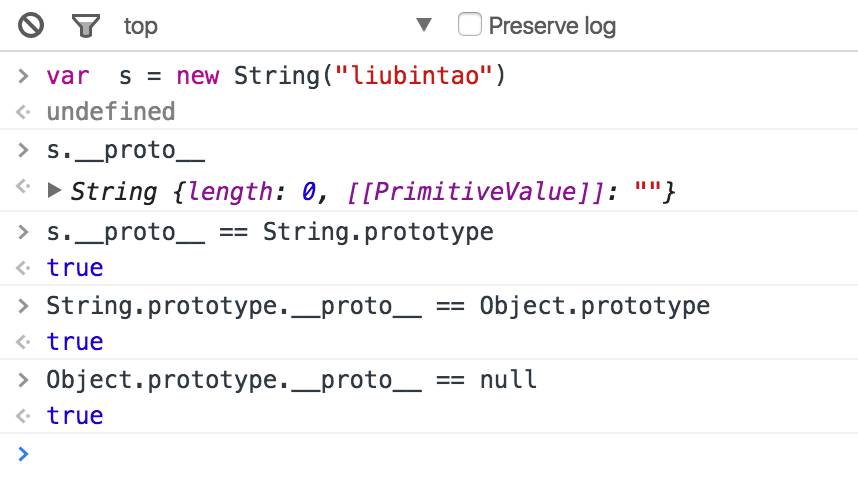Click the undefined result output

[111, 112]
